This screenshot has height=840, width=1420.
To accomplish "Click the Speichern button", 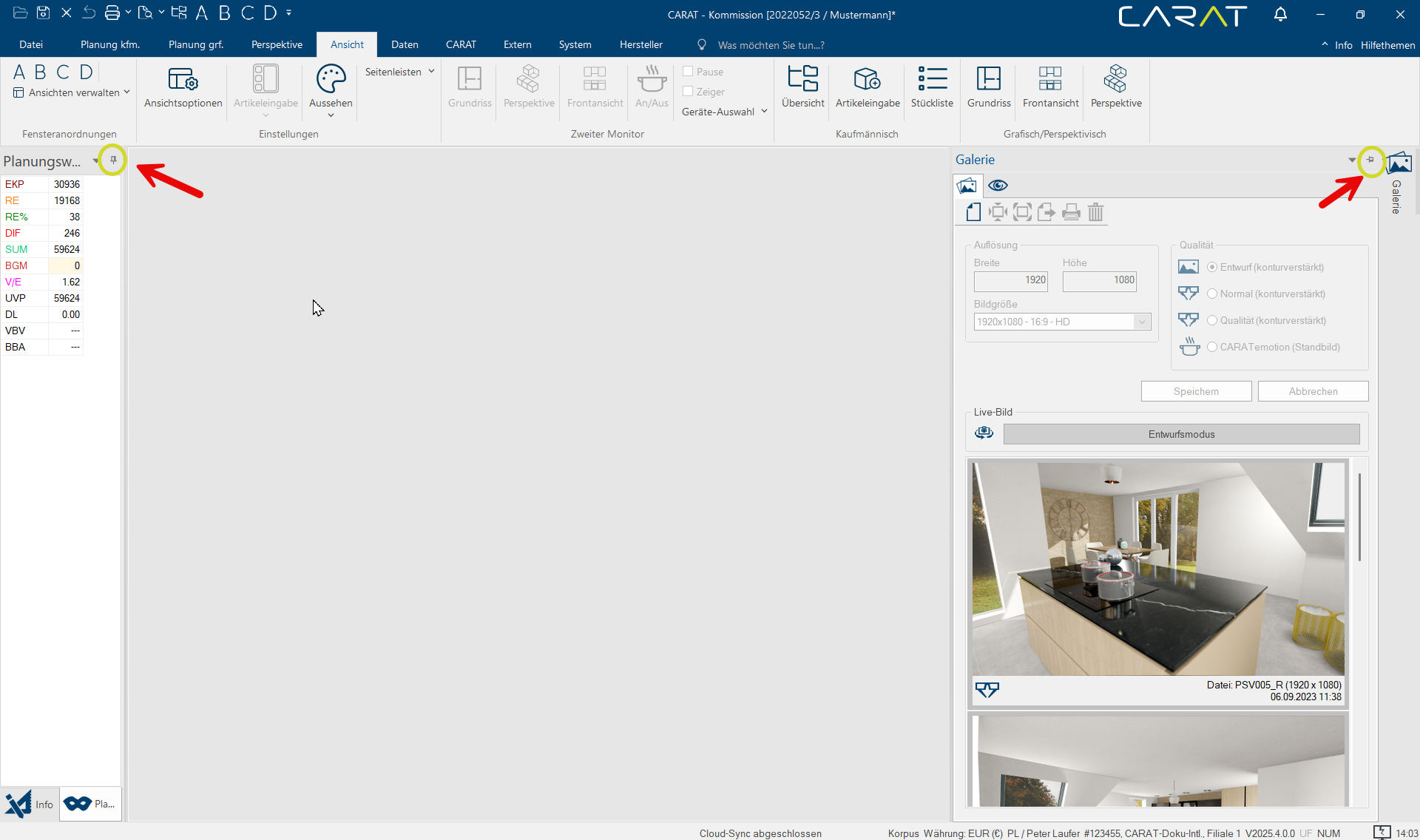I will tap(1195, 391).
